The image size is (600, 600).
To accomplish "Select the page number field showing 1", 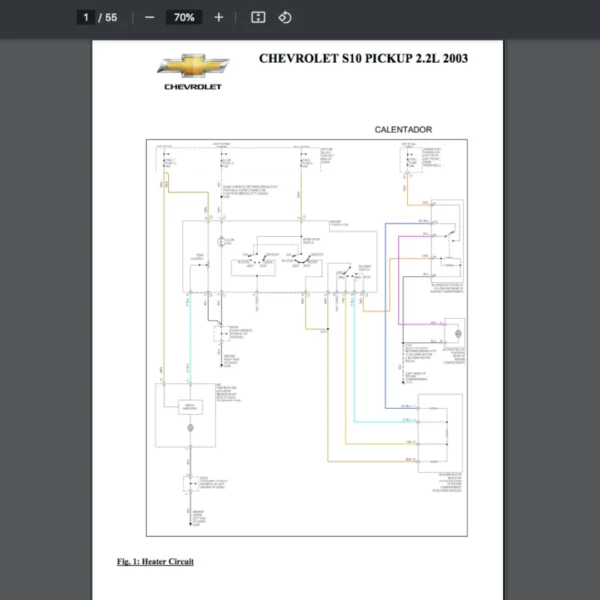I will [87, 17].
